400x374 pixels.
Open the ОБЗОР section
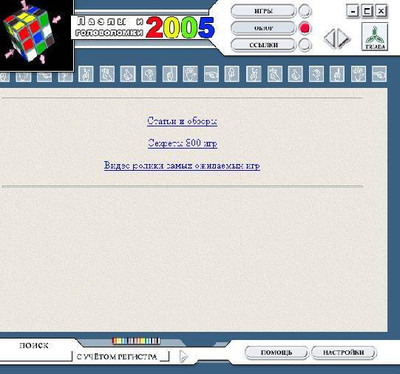point(263,28)
